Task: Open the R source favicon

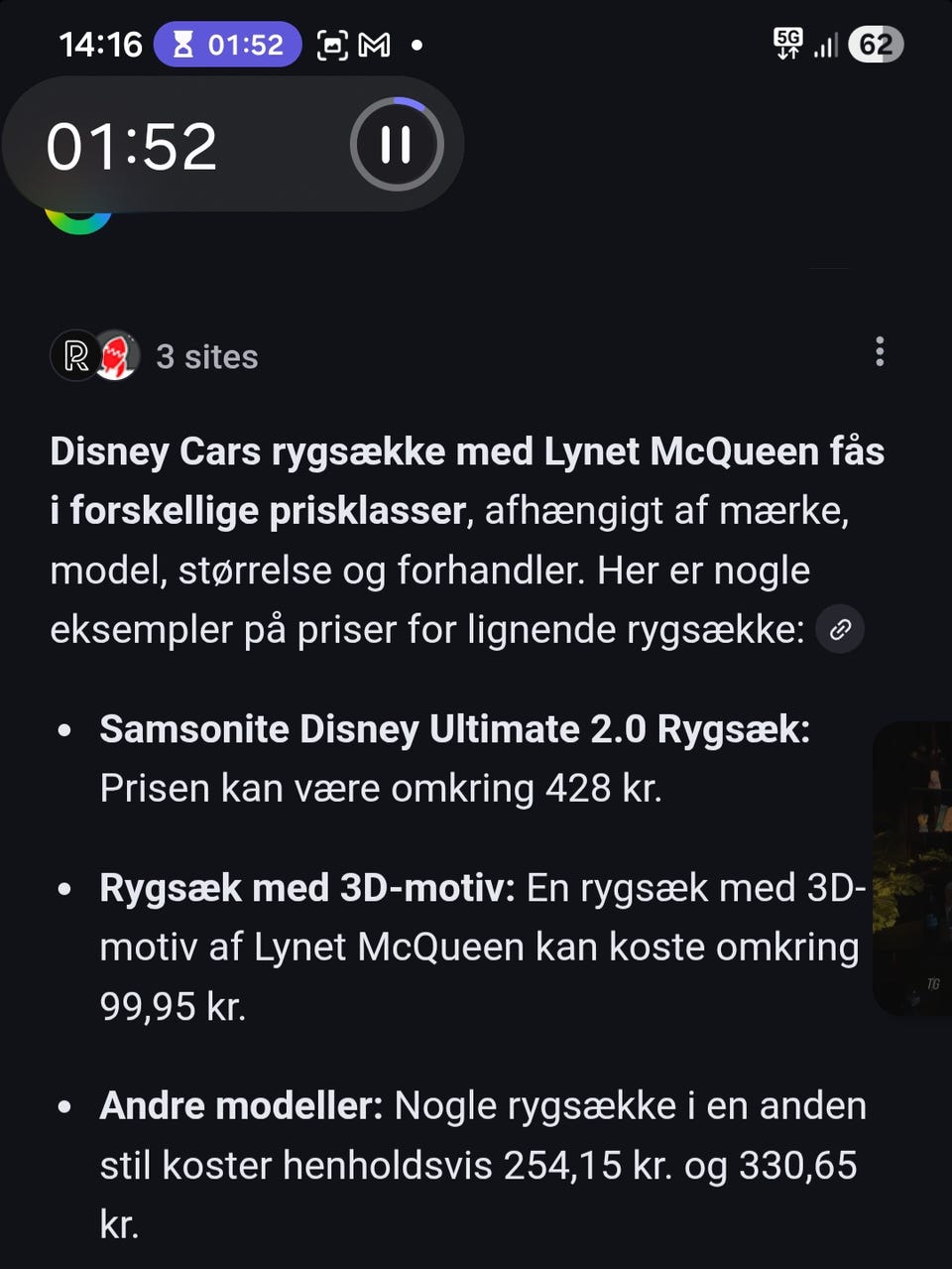Action: tap(75, 356)
